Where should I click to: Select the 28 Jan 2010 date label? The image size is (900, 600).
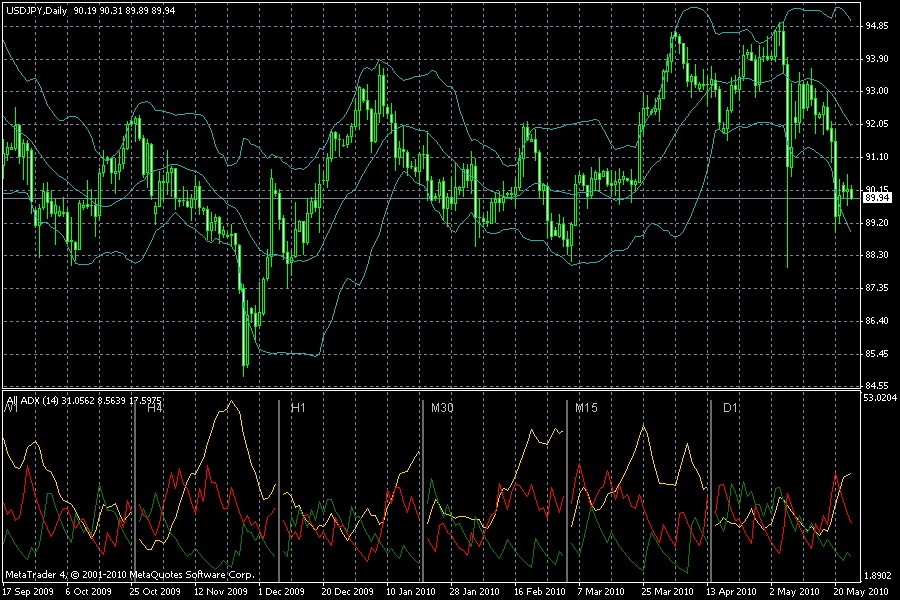tap(474, 591)
